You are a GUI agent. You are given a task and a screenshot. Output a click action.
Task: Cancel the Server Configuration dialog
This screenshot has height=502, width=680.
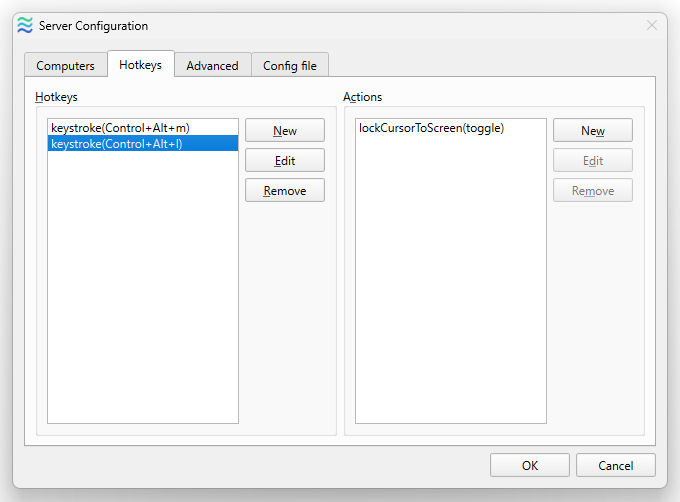pos(615,465)
